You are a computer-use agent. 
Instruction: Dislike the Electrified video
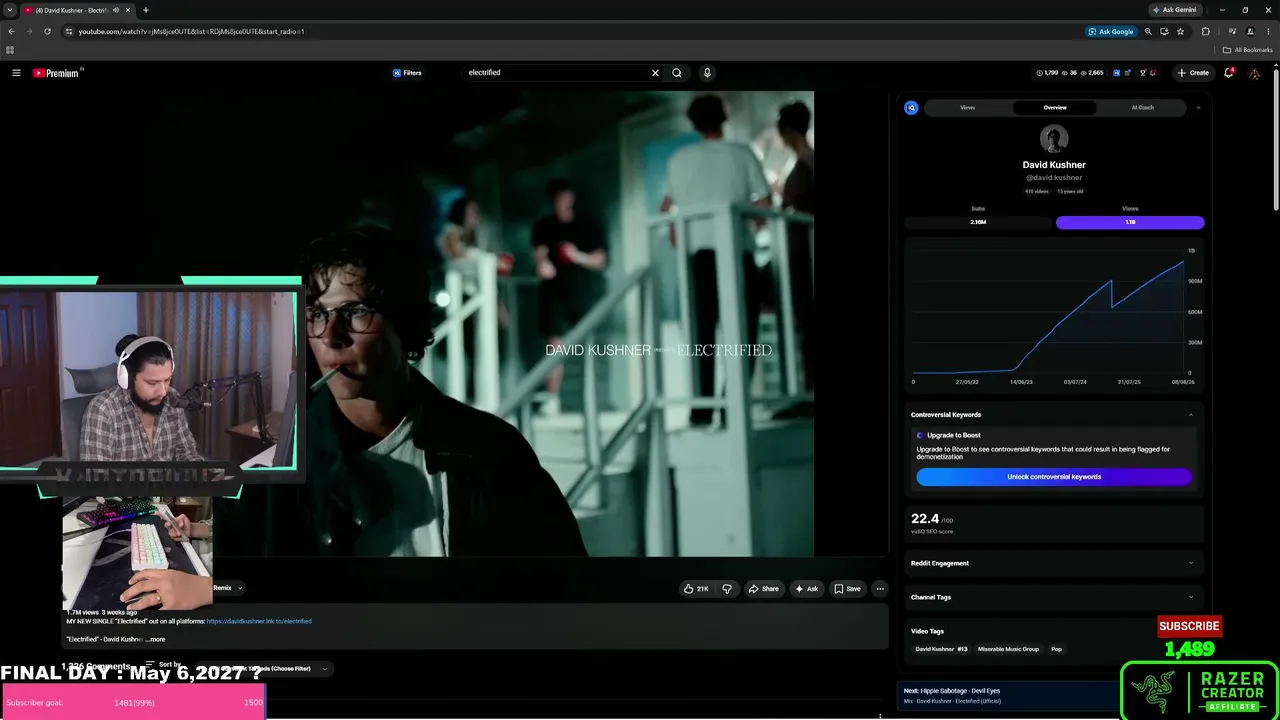tap(727, 589)
